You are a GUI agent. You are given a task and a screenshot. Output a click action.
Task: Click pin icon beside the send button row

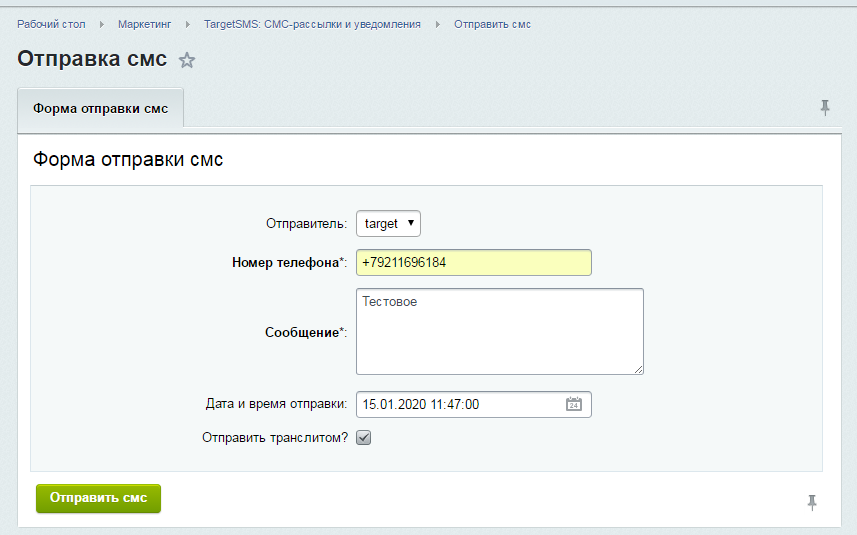(x=813, y=502)
